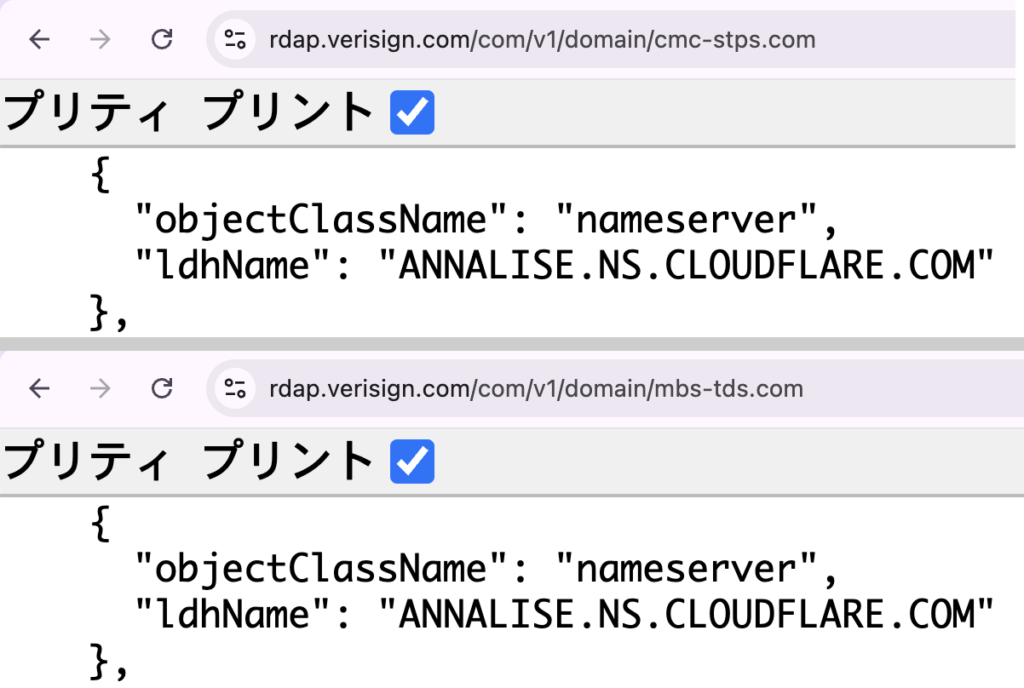Click "objectClassName" line in cmc-stps.com window

486,220
